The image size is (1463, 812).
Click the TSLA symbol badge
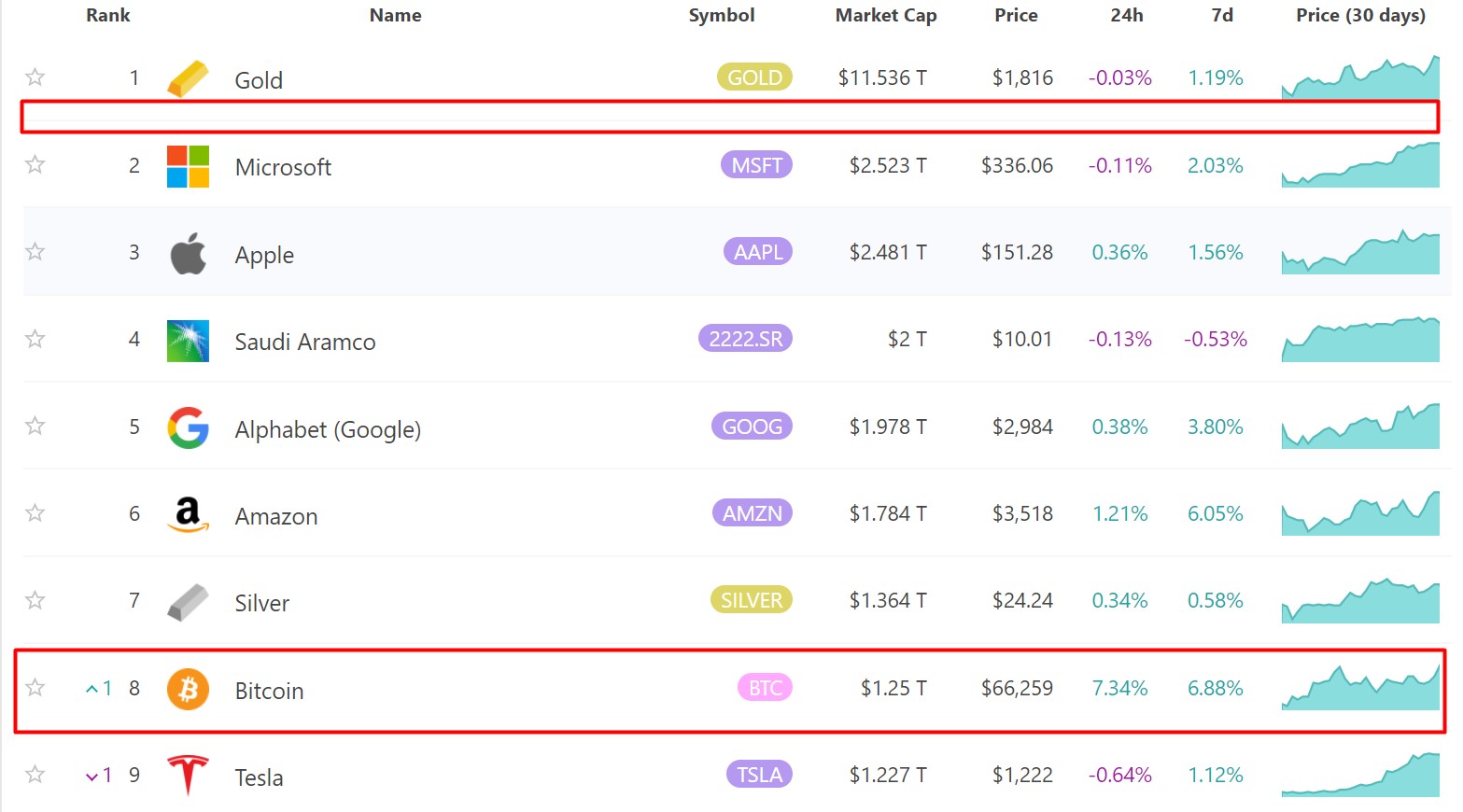point(759,775)
